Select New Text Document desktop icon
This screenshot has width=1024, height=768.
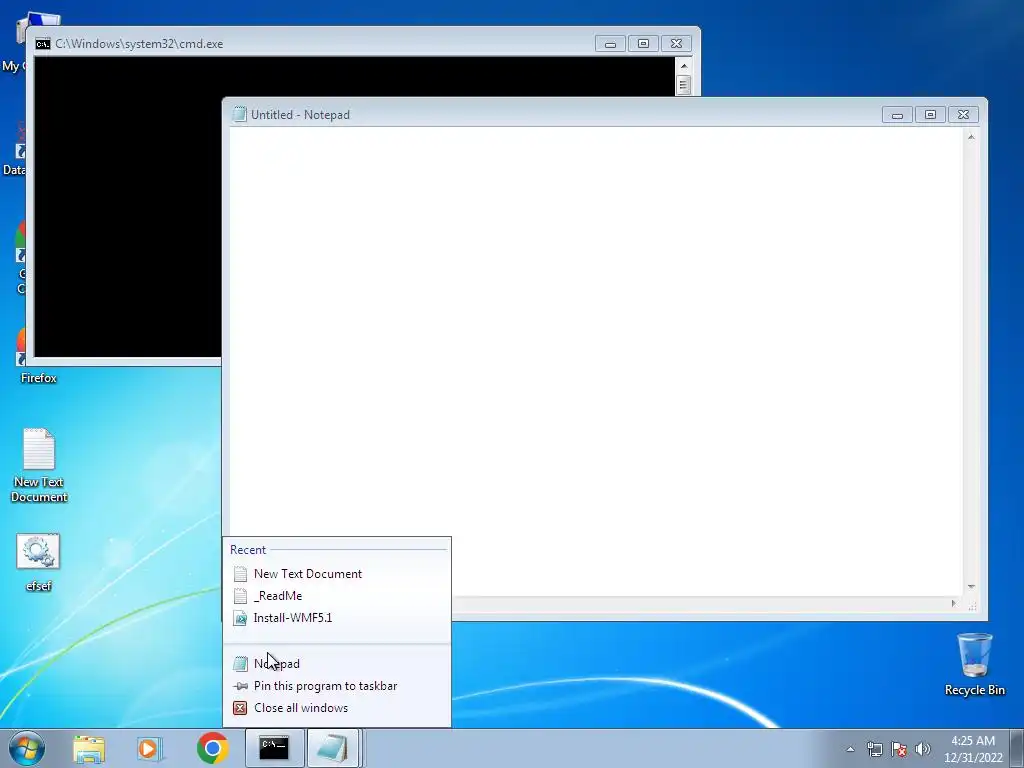pyautogui.click(x=39, y=465)
